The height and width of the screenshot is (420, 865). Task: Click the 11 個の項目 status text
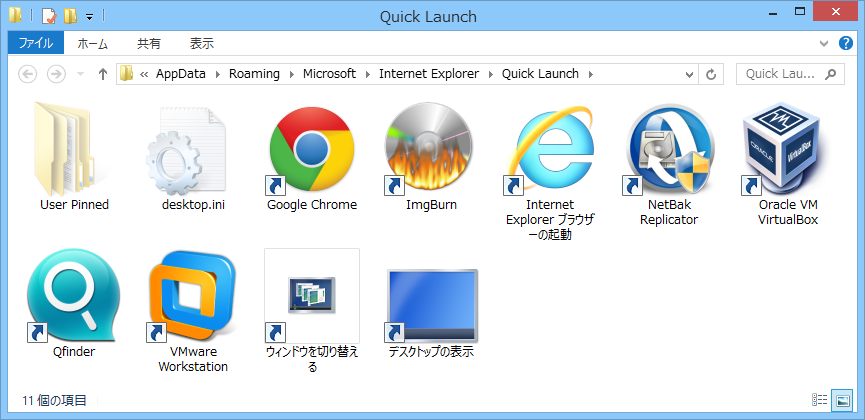(55, 401)
